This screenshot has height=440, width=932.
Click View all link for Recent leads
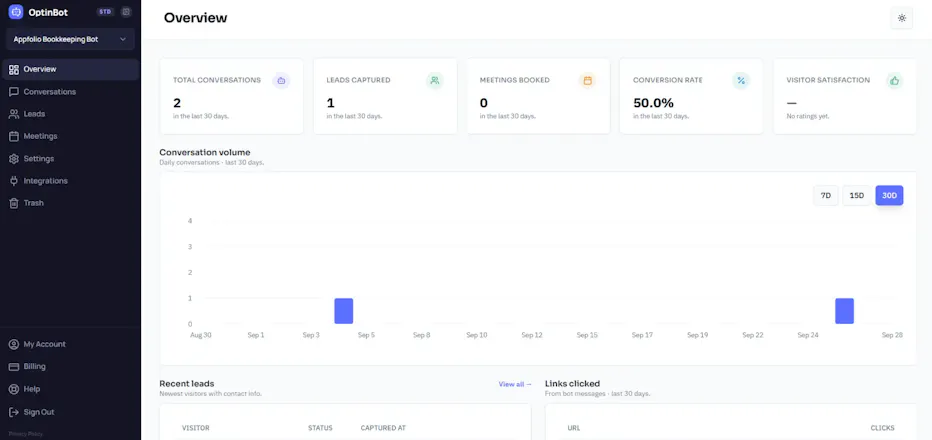(x=515, y=385)
